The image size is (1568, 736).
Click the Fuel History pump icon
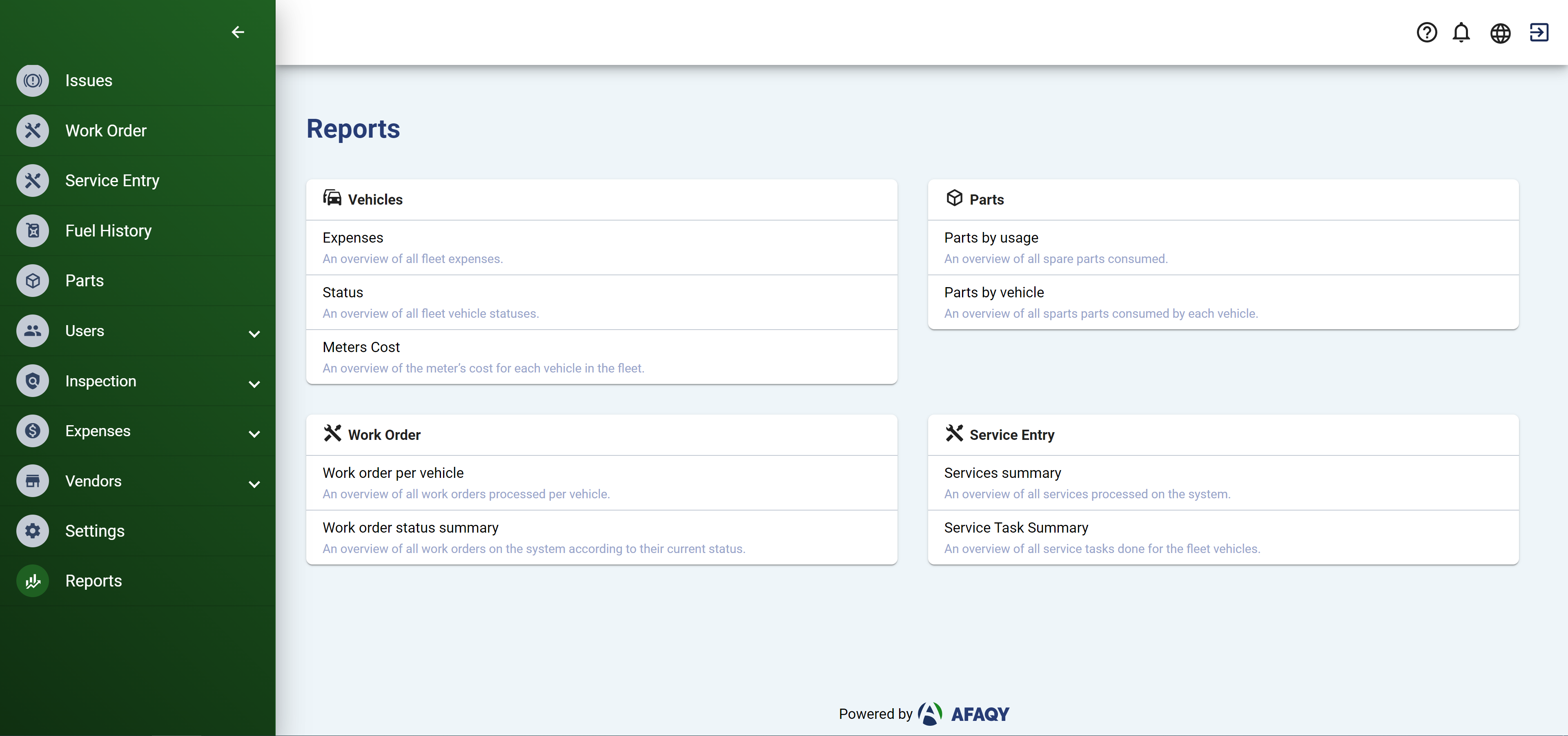33,231
